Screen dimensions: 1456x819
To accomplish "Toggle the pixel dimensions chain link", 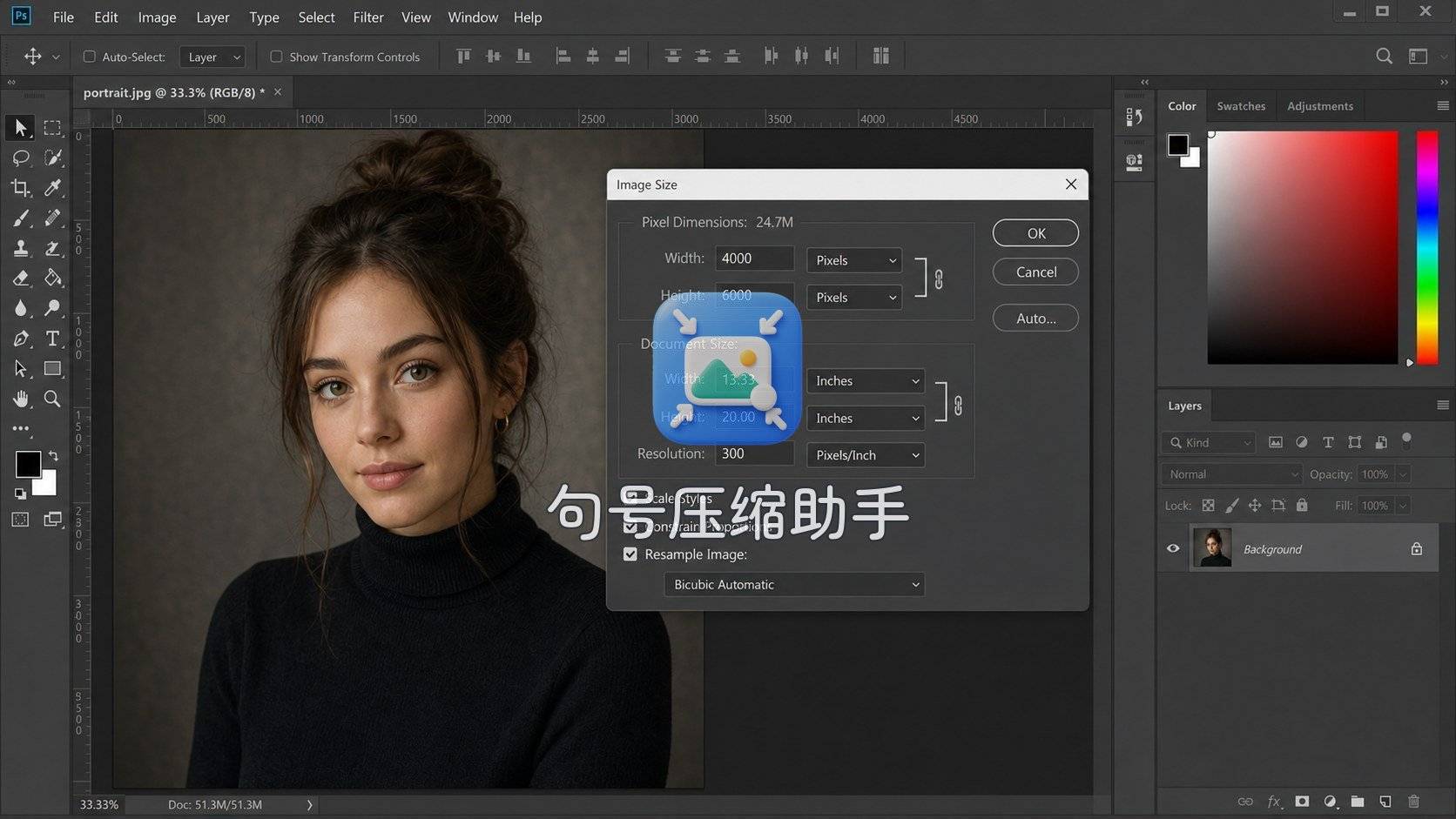I will 939,279.
